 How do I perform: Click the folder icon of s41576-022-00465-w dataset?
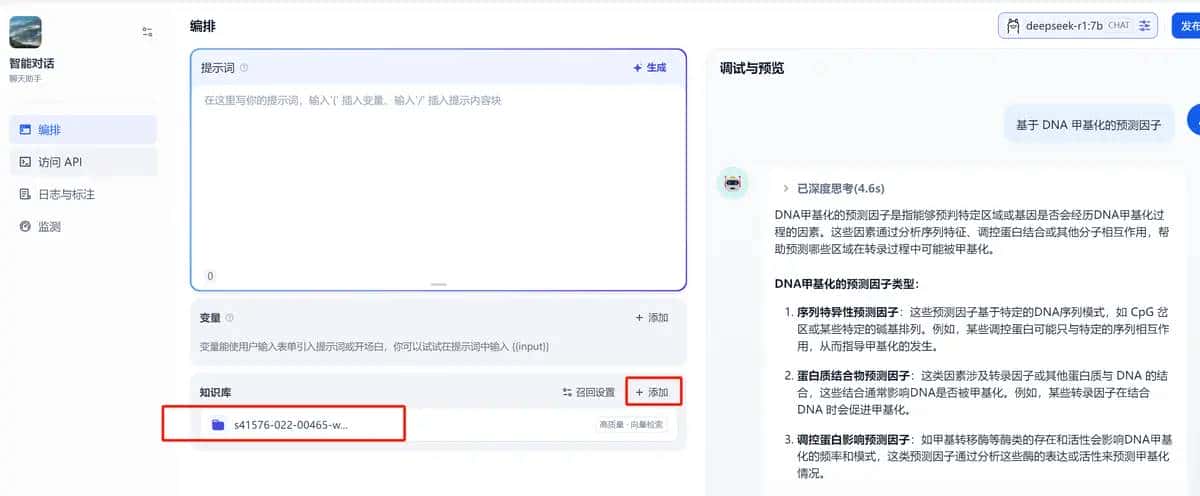(218, 425)
